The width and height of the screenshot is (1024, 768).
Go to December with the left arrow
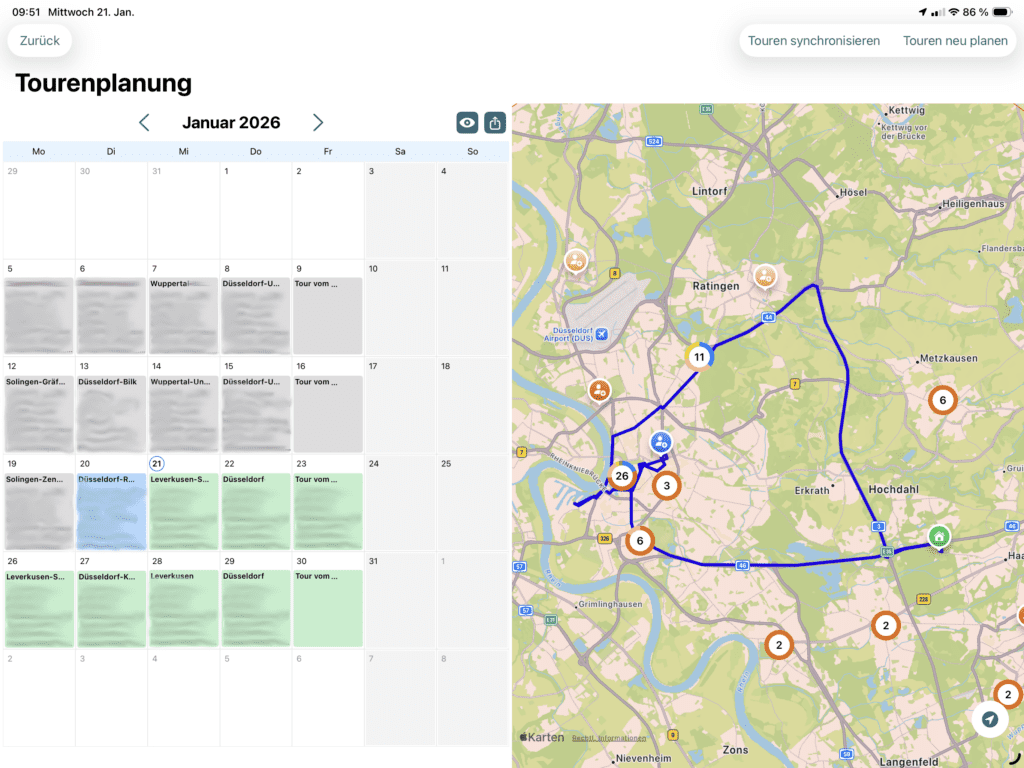144,122
